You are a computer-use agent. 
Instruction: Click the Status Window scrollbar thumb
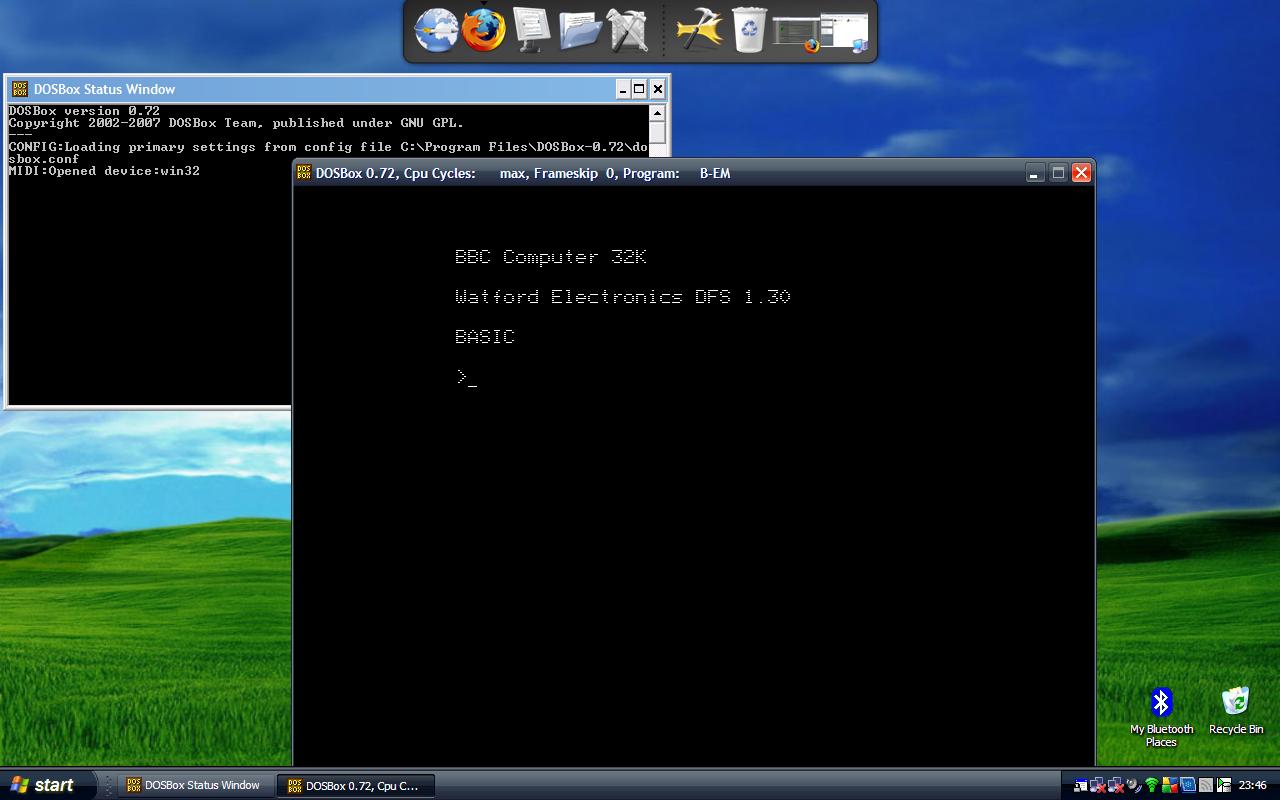coord(657,132)
